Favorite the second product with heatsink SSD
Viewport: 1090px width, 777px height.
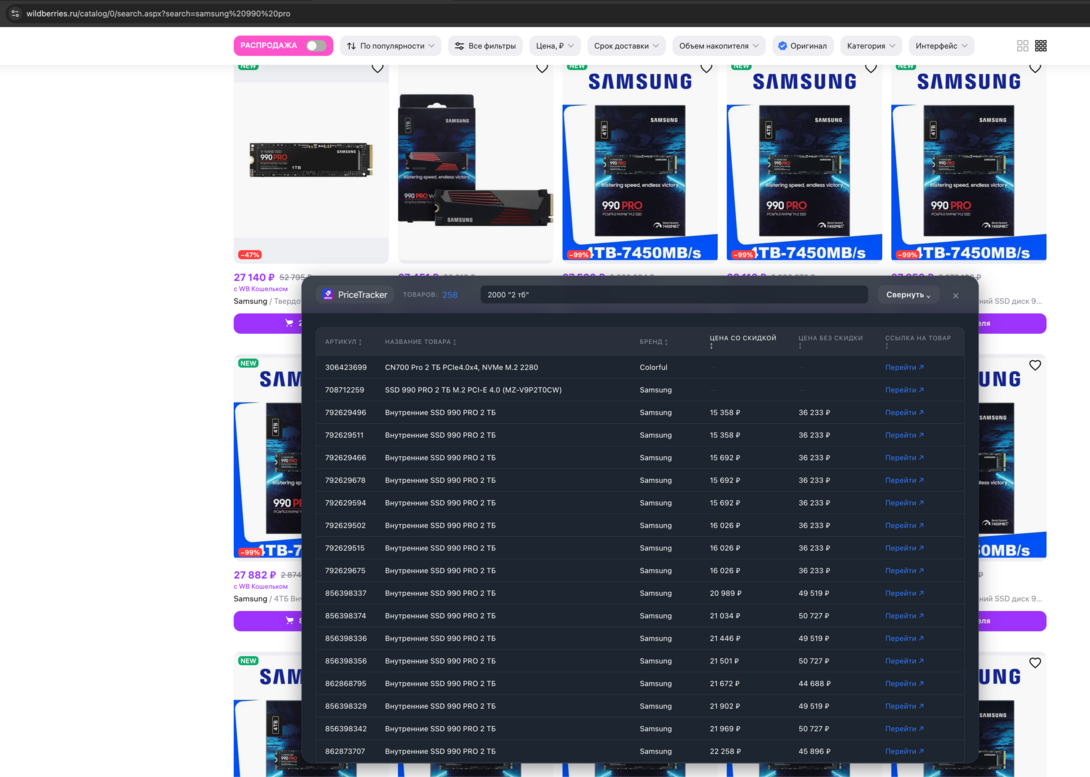(x=542, y=68)
